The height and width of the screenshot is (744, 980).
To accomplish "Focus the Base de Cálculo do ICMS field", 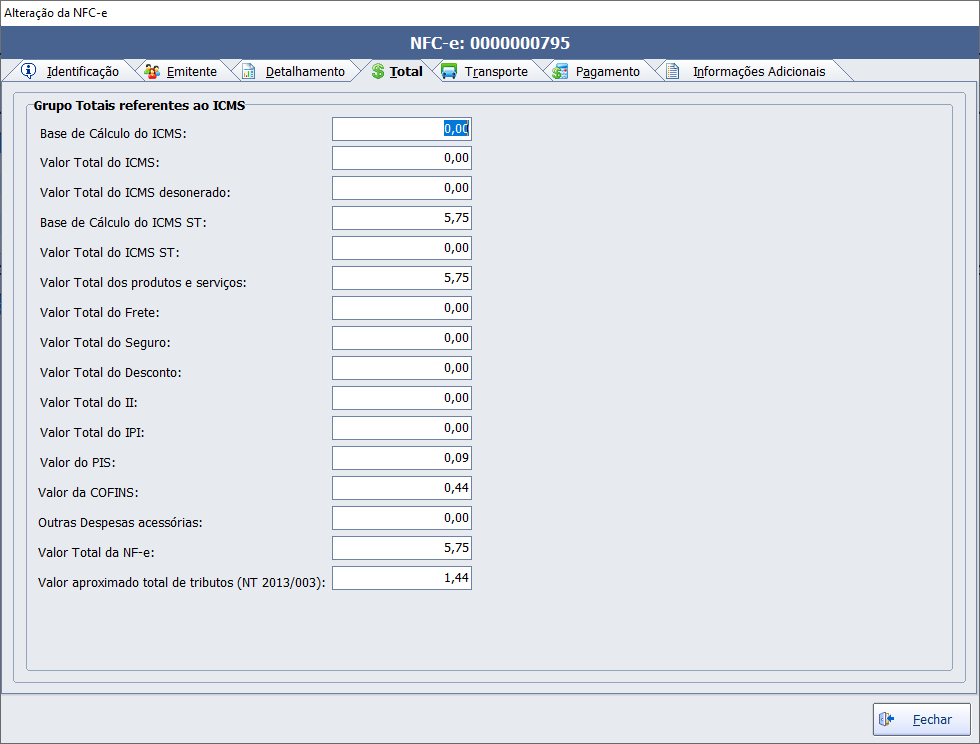I will 401,129.
